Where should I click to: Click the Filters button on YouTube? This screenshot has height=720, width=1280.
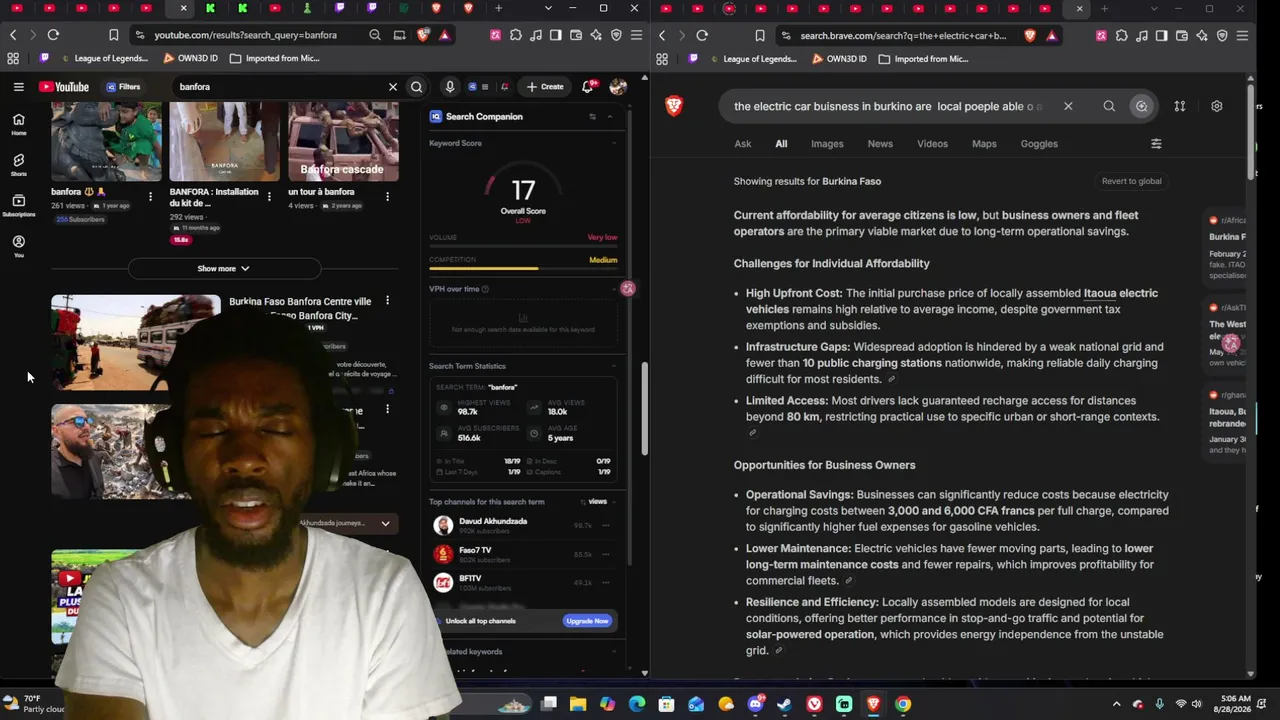pos(123,87)
